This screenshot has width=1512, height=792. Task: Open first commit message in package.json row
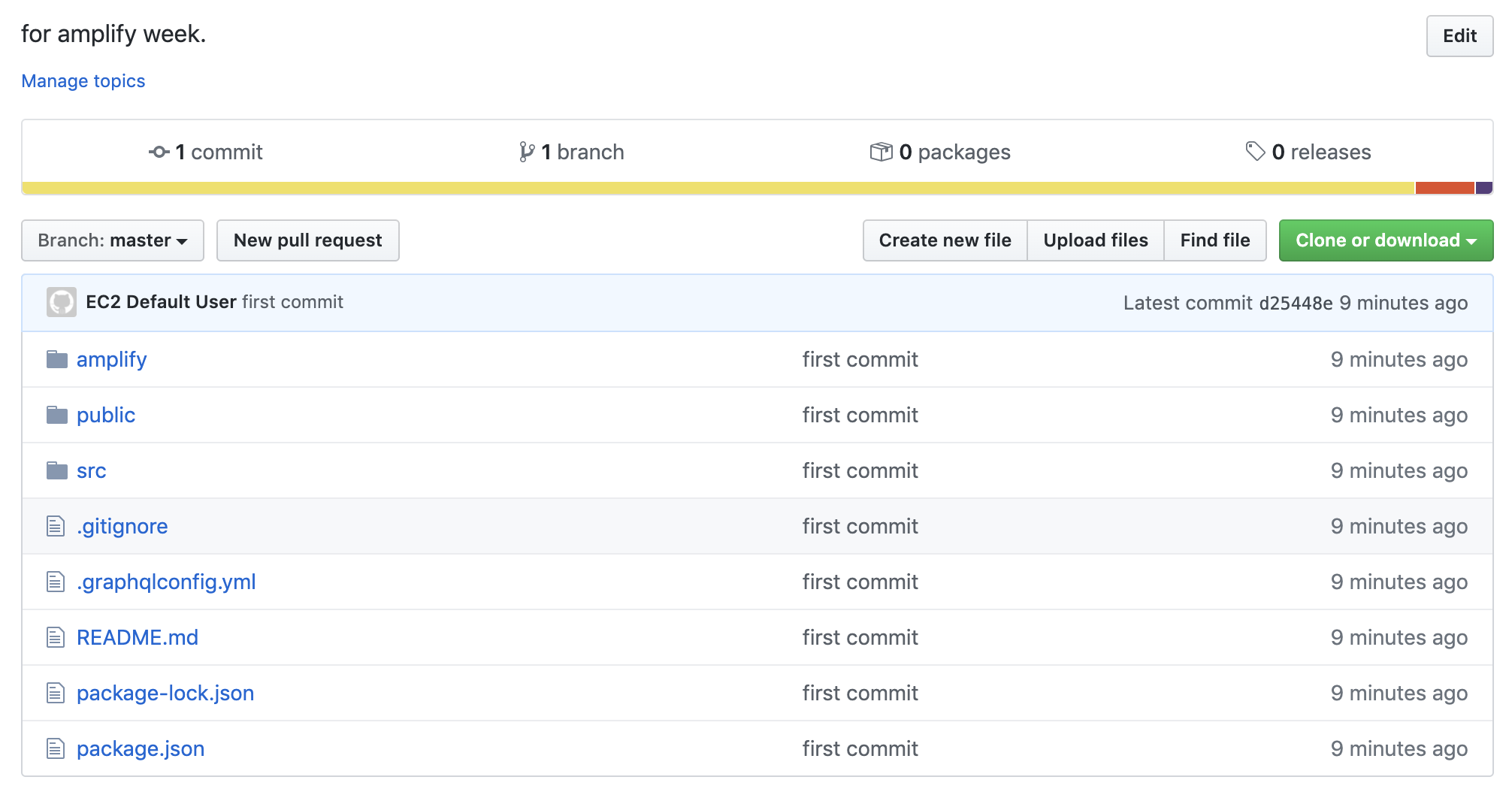860,748
